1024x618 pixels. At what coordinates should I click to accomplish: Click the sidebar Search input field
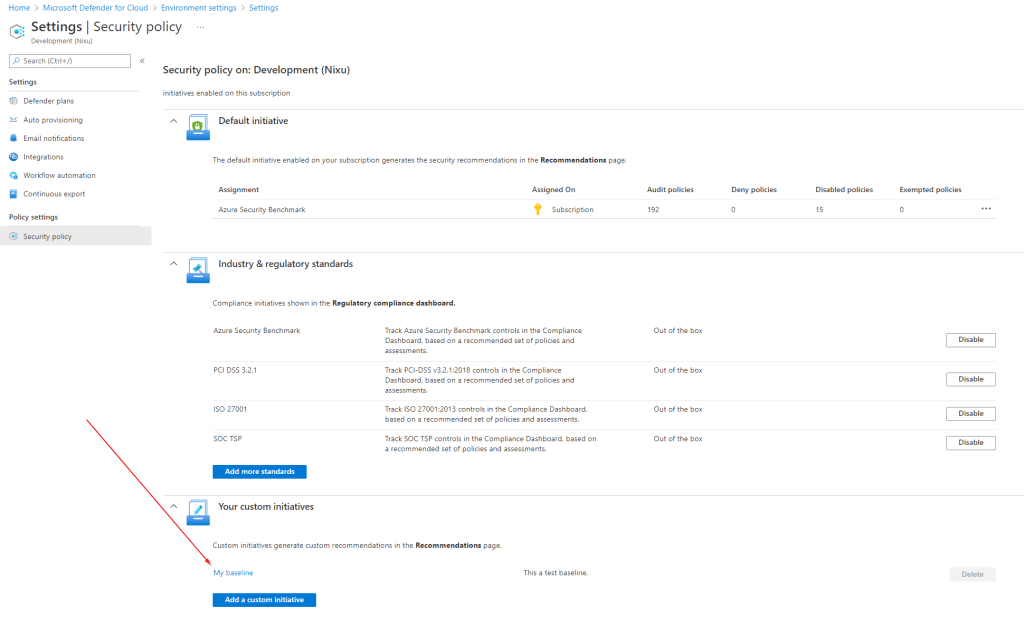[x=70, y=61]
